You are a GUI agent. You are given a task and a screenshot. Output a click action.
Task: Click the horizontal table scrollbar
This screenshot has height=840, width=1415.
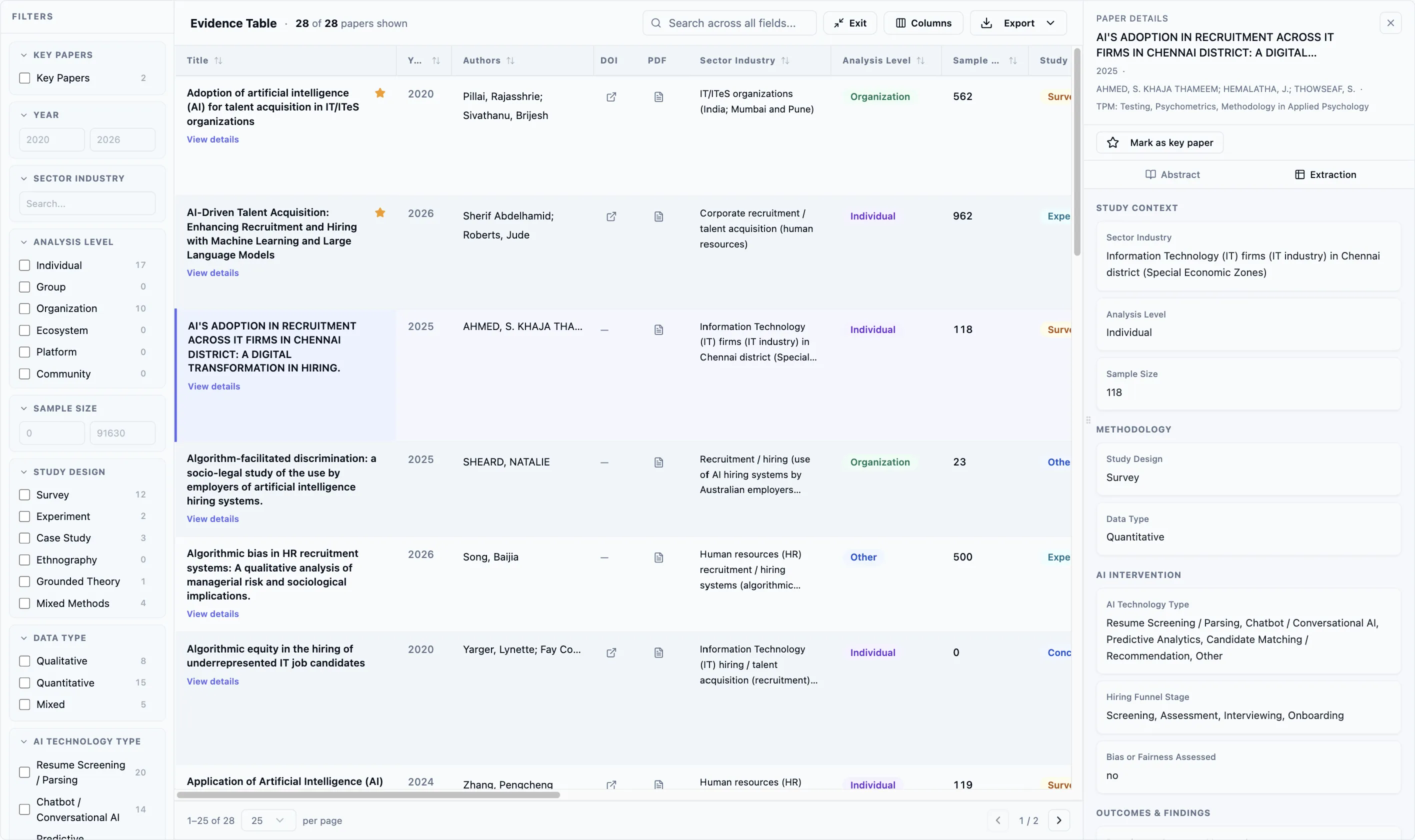point(368,795)
